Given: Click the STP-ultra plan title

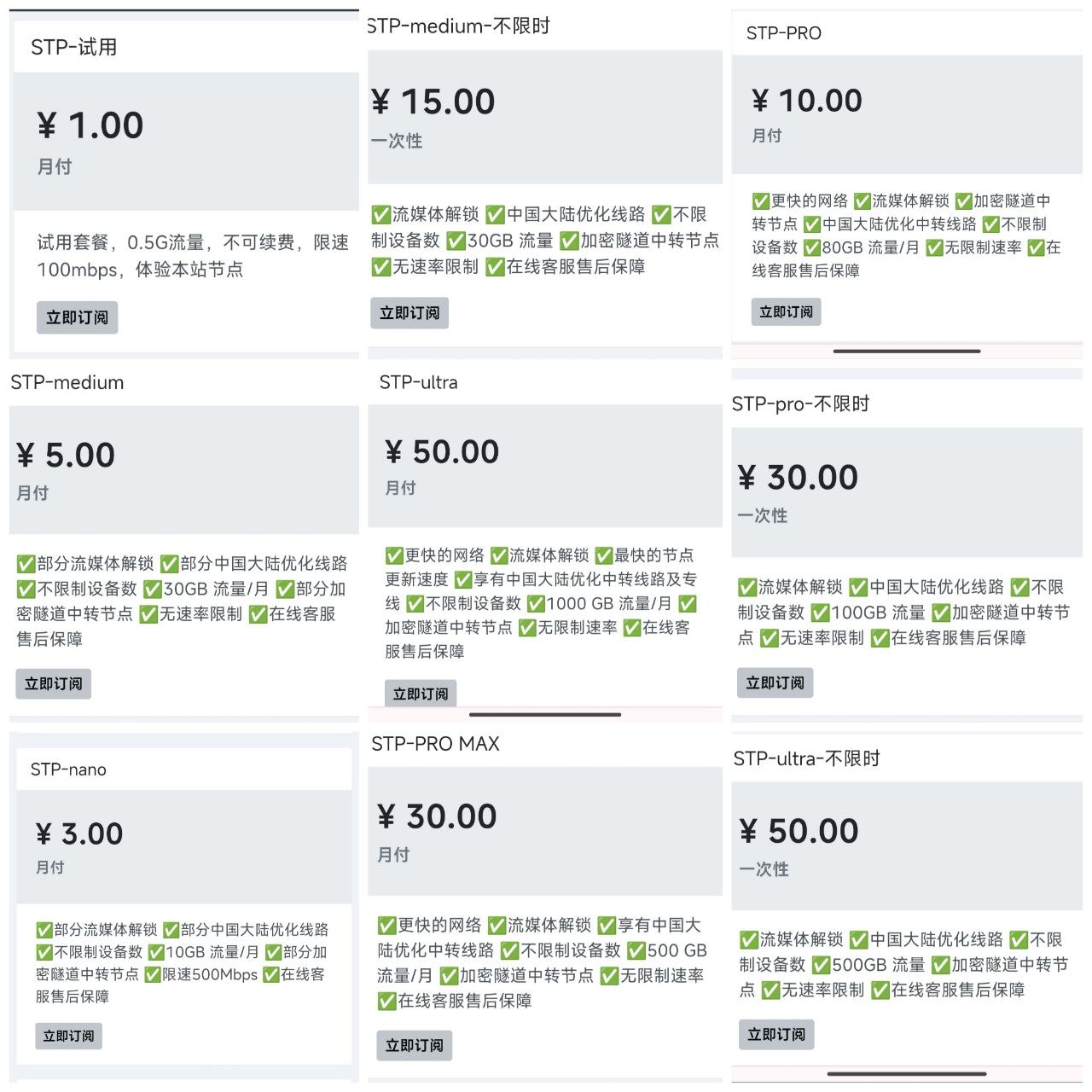Looking at the screenshot, I should [x=418, y=382].
